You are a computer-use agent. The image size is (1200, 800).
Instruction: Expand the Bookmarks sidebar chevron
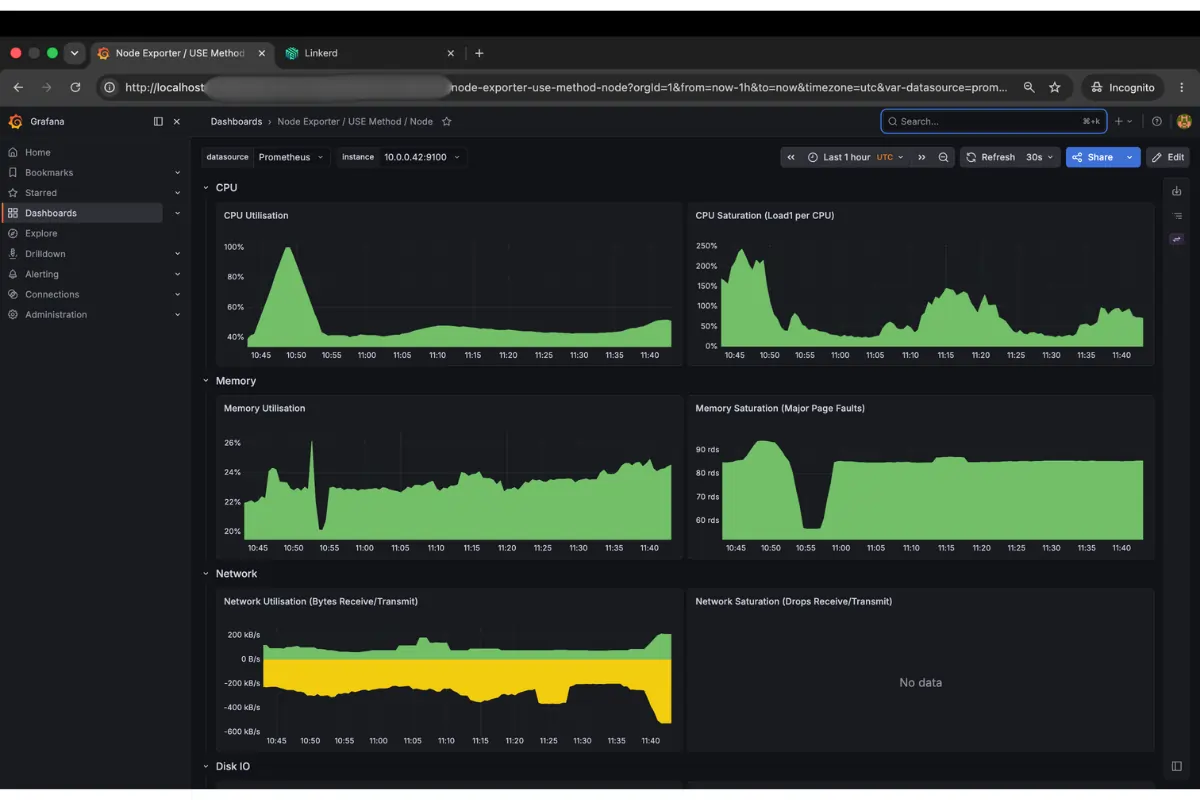(x=177, y=173)
